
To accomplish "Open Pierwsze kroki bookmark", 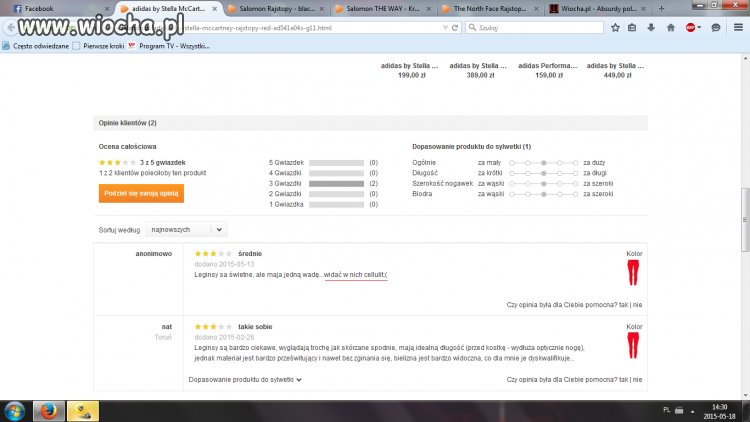I will point(98,46).
